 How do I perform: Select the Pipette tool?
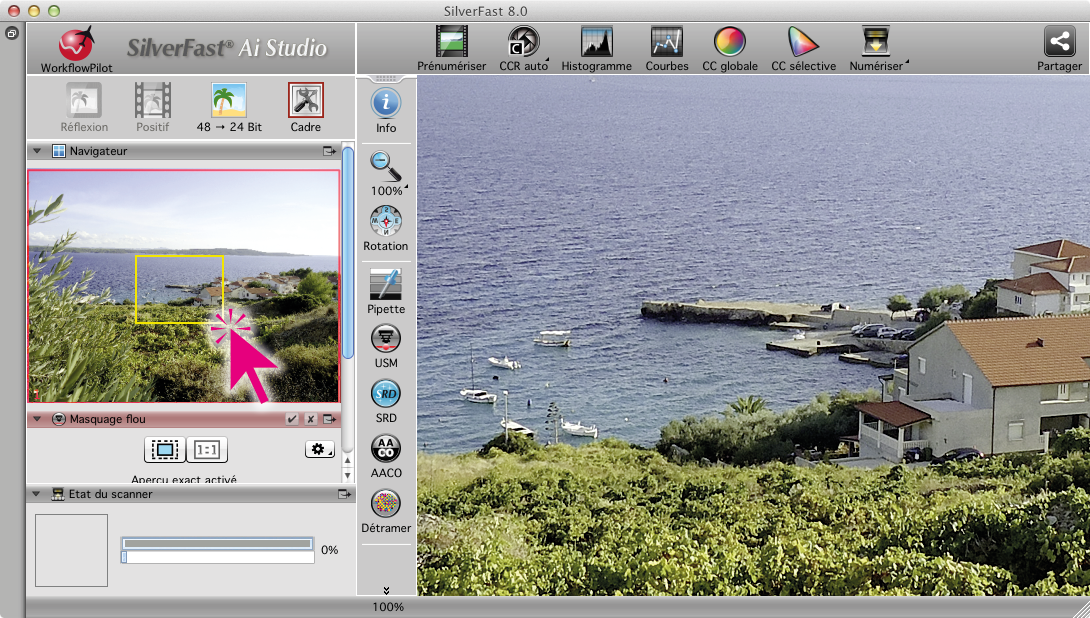[386, 285]
